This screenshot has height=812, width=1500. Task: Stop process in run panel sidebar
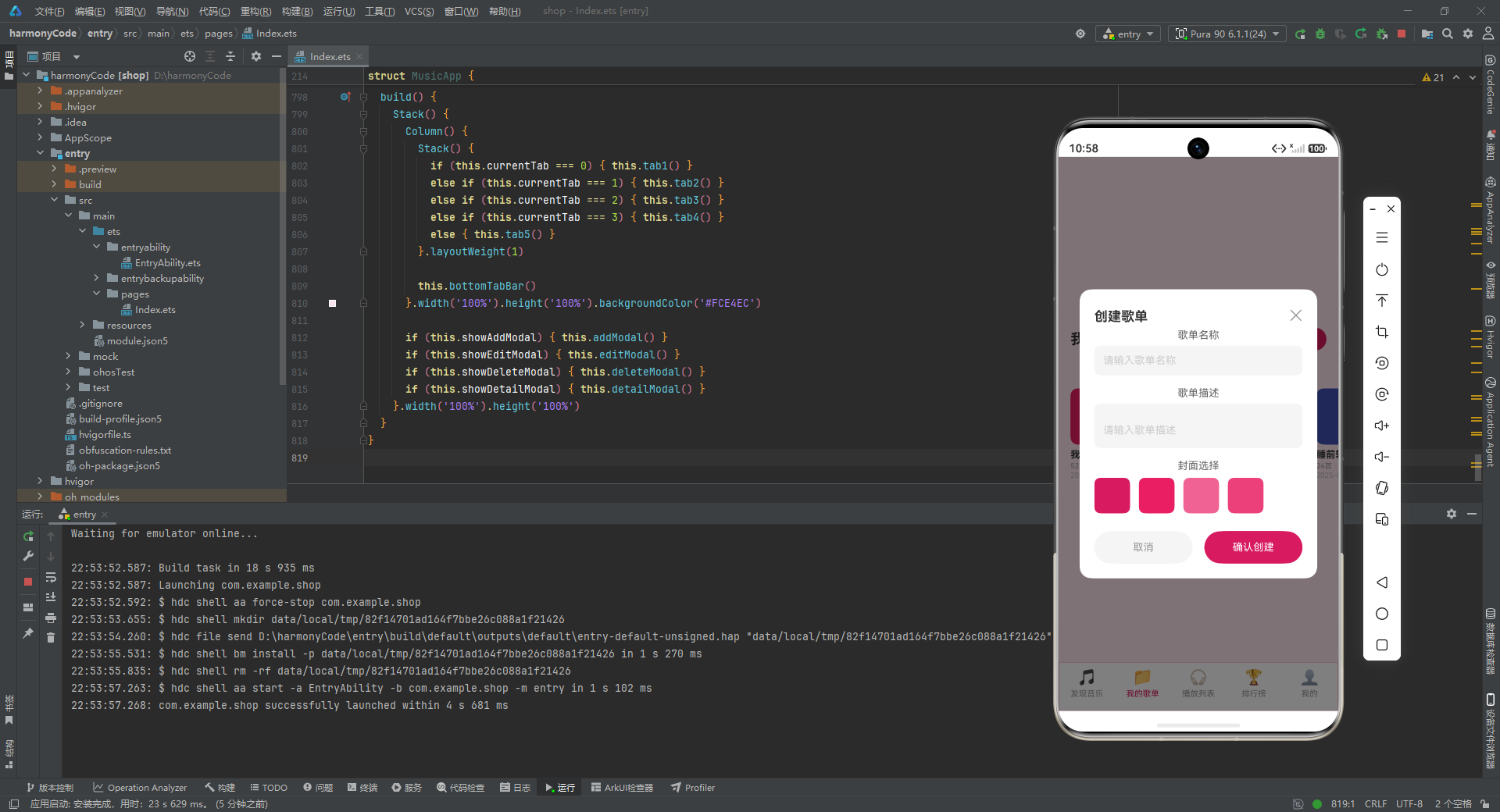click(x=28, y=582)
